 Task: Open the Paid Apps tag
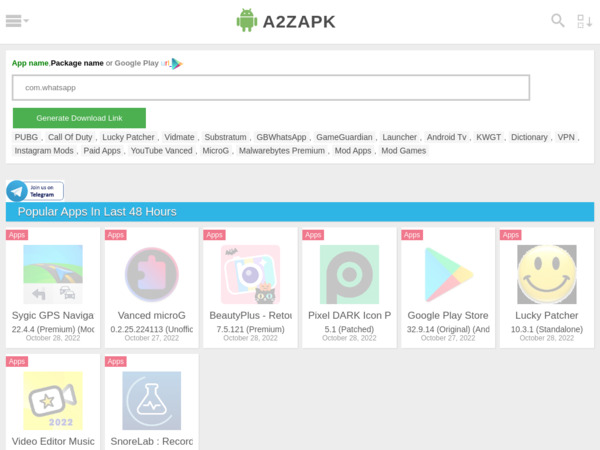(102, 151)
